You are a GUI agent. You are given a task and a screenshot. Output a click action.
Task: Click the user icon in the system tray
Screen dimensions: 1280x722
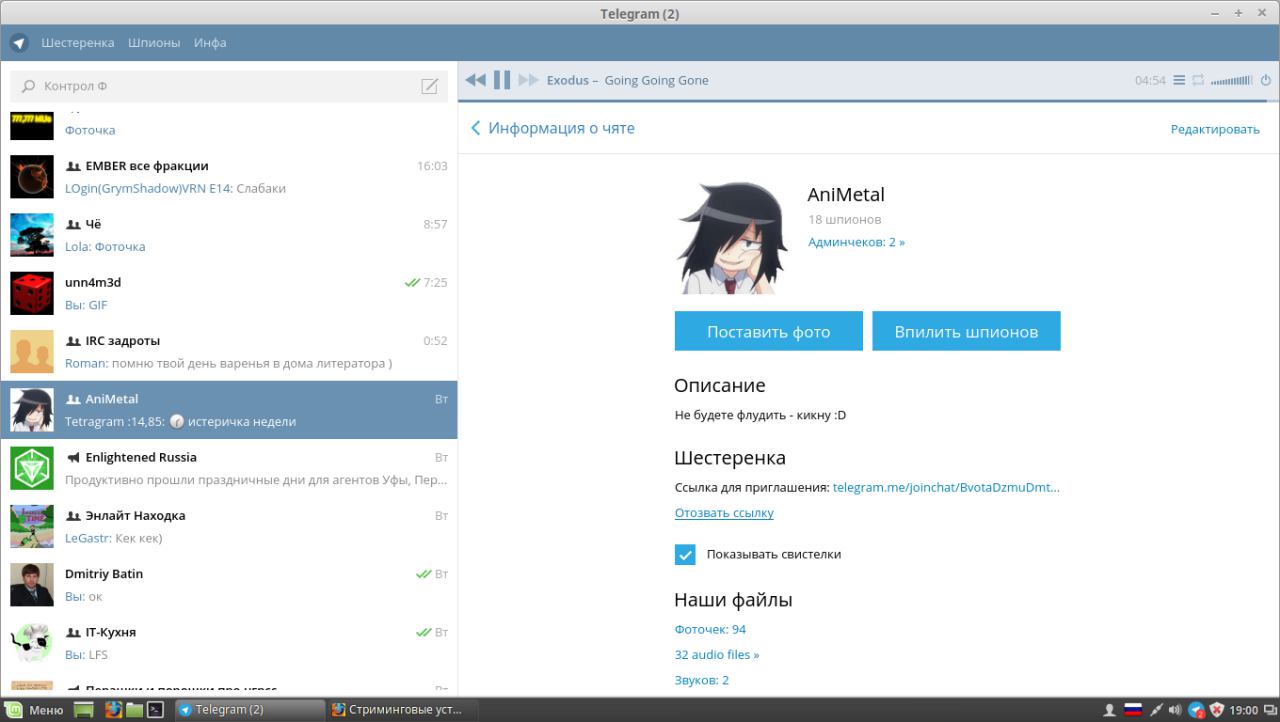[x=1109, y=710]
